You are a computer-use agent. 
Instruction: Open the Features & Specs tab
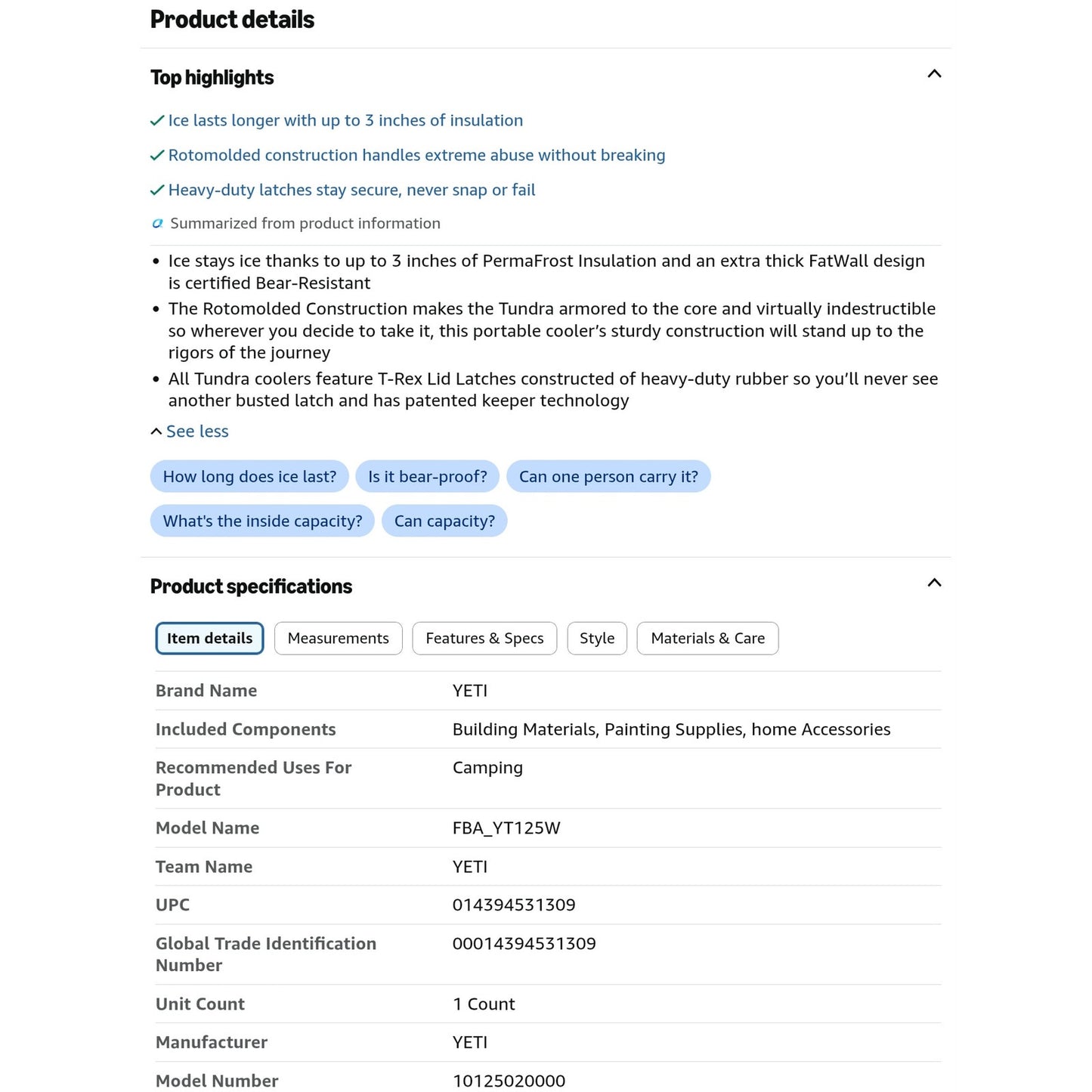tap(484, 639)
